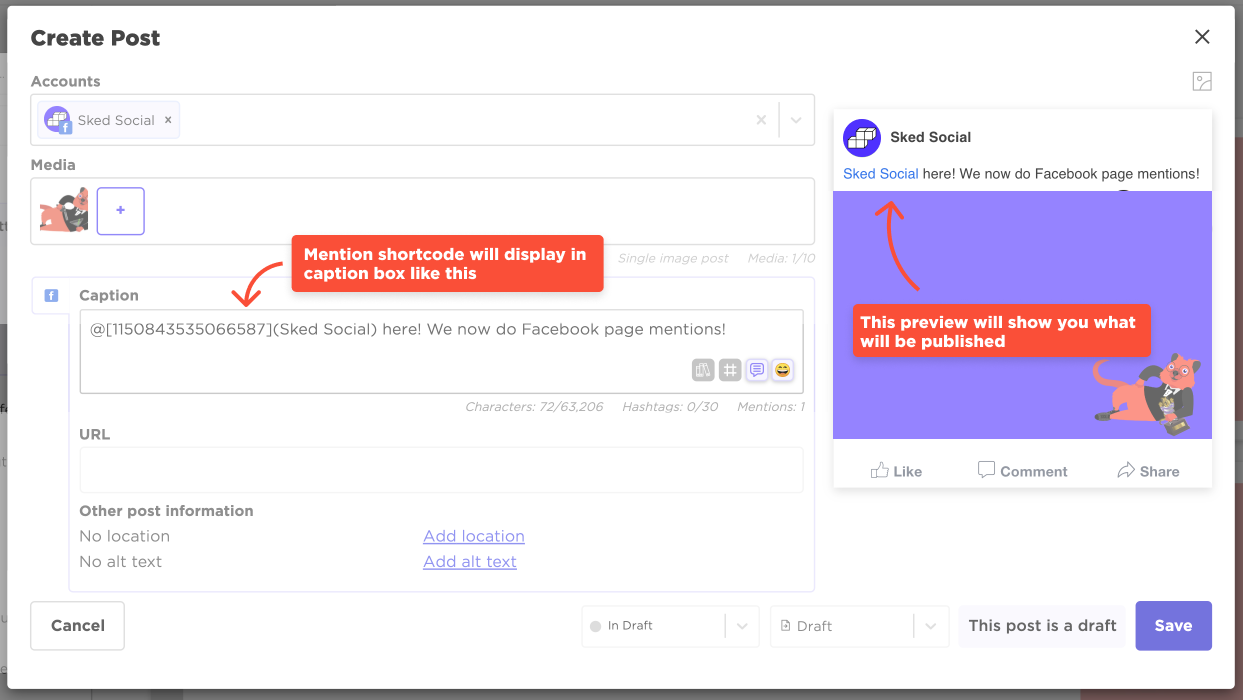Clear all selected accounts
Screen dimensions: 1243x700
pyautogui.click(x=761, y=120)
